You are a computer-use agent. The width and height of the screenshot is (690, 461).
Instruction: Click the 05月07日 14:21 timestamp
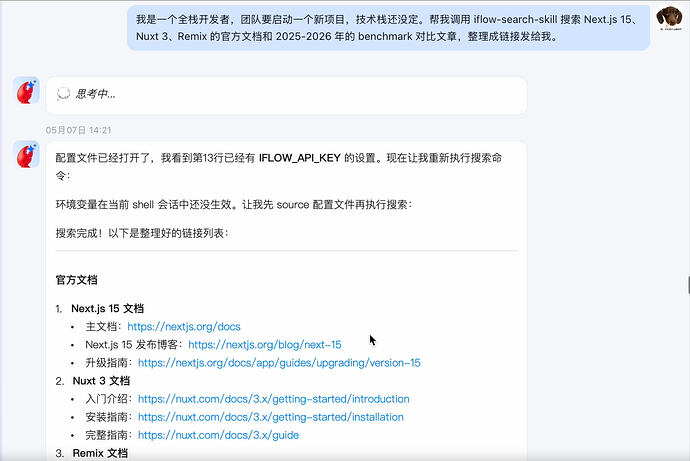click(x=78, y=130)
